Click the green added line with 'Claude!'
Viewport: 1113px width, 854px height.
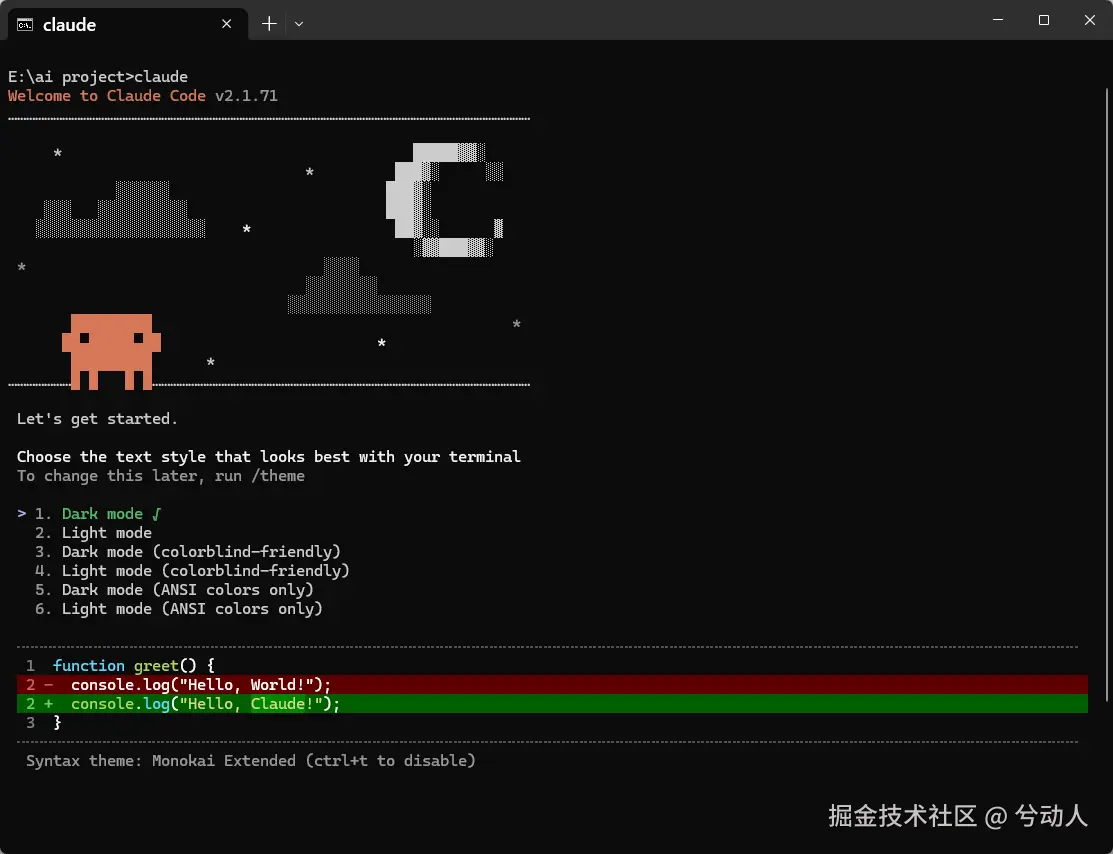pos(552,704)
